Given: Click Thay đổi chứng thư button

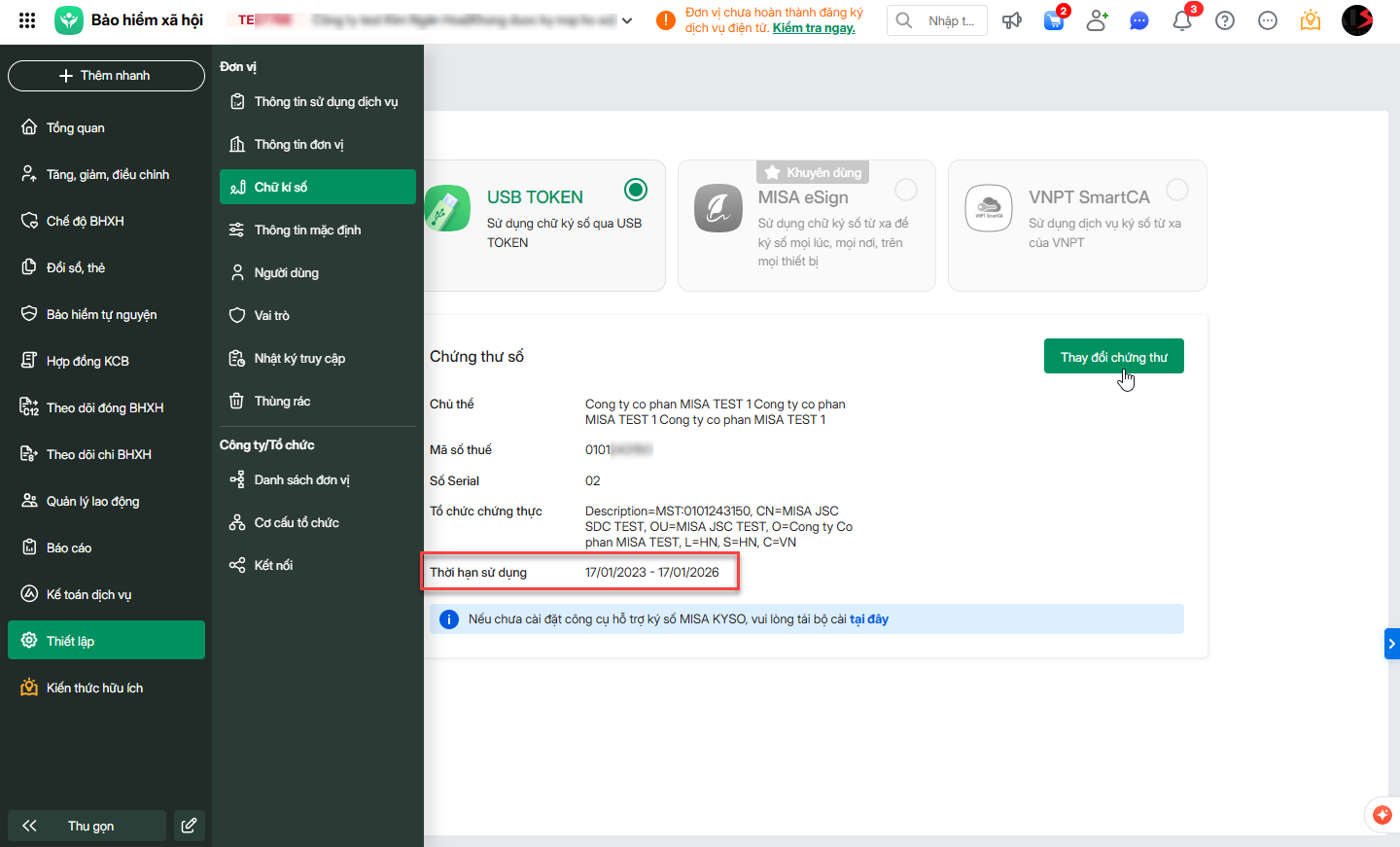Looking at the screenshot, I should pyautogui.click(x=1114, y=356).
